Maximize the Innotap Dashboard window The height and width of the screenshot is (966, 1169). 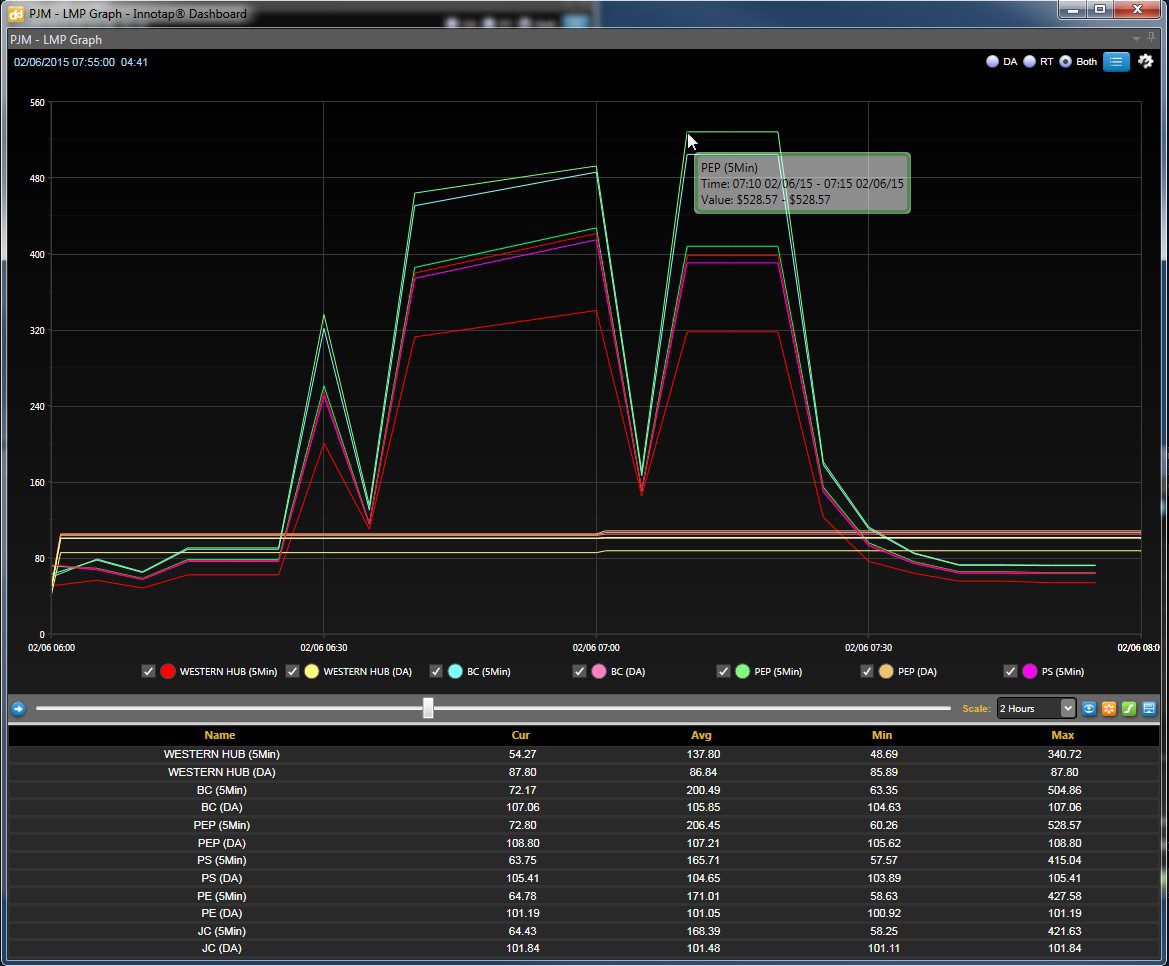(1100, 9)
